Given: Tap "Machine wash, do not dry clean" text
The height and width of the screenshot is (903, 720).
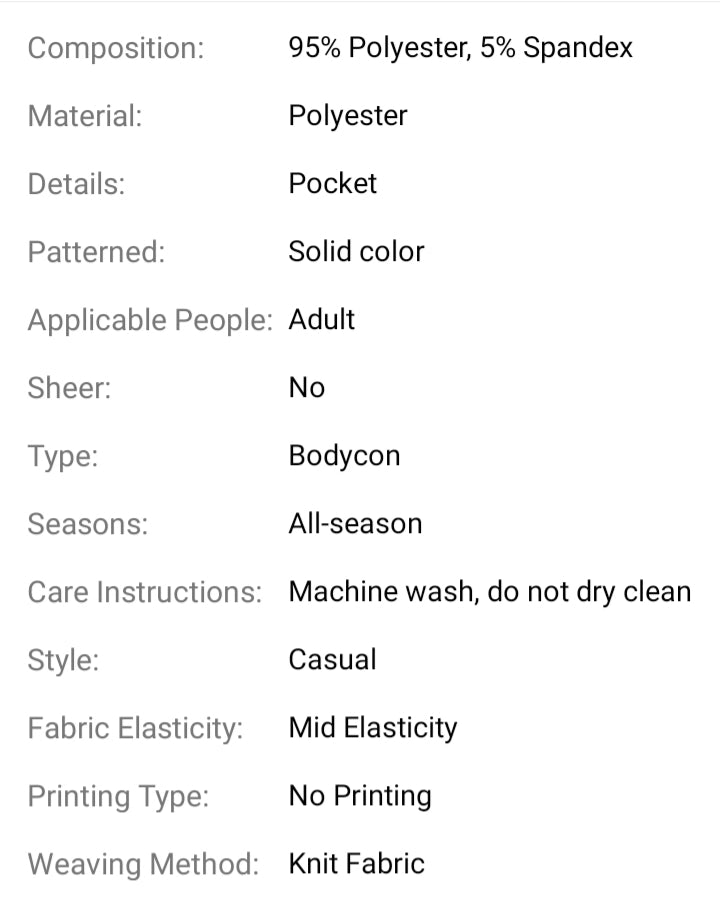Looking at the screenshot, I should [x=489, y=592].
